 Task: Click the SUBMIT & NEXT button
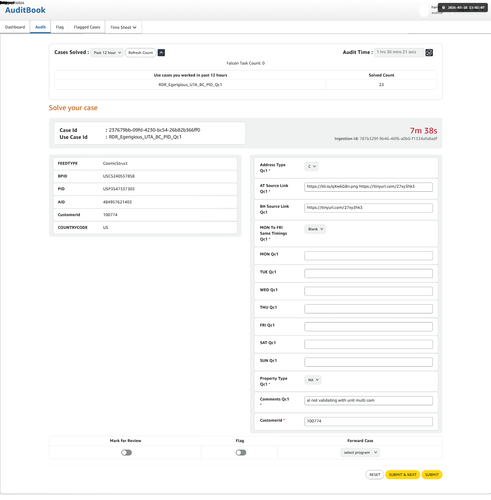pos(402,475)
